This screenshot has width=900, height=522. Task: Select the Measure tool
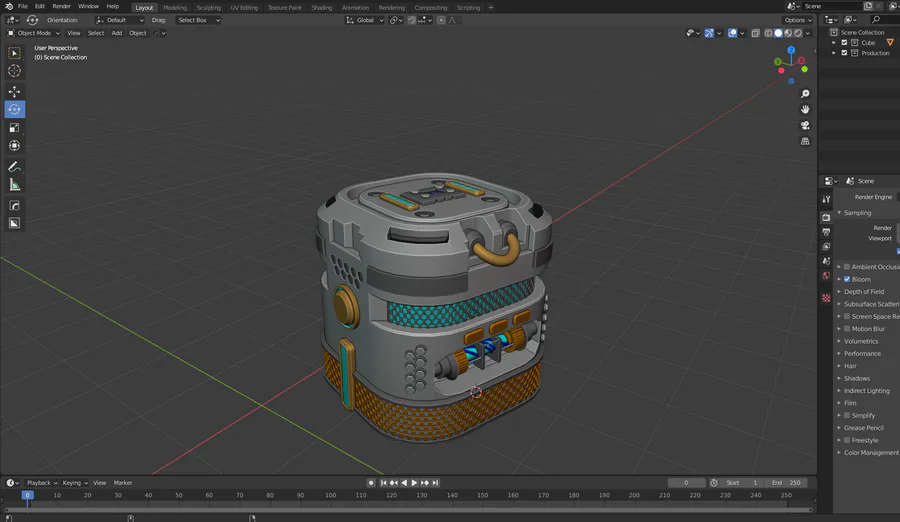14,185
